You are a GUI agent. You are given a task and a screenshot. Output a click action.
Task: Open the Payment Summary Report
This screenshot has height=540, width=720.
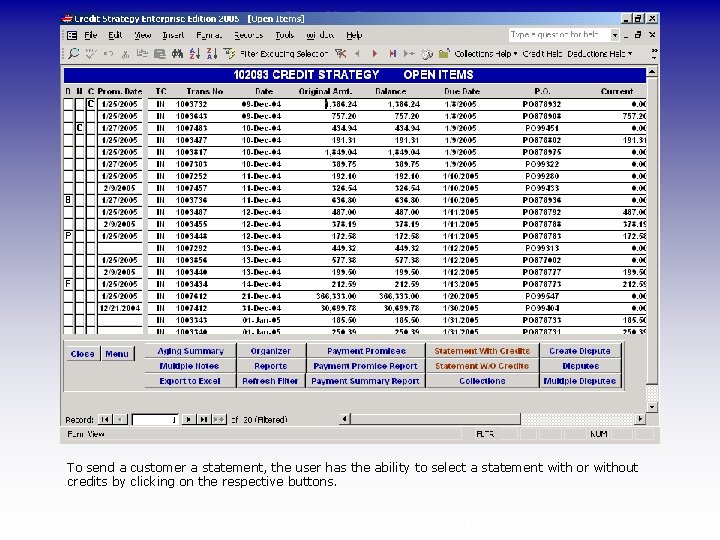coord(365,381)
